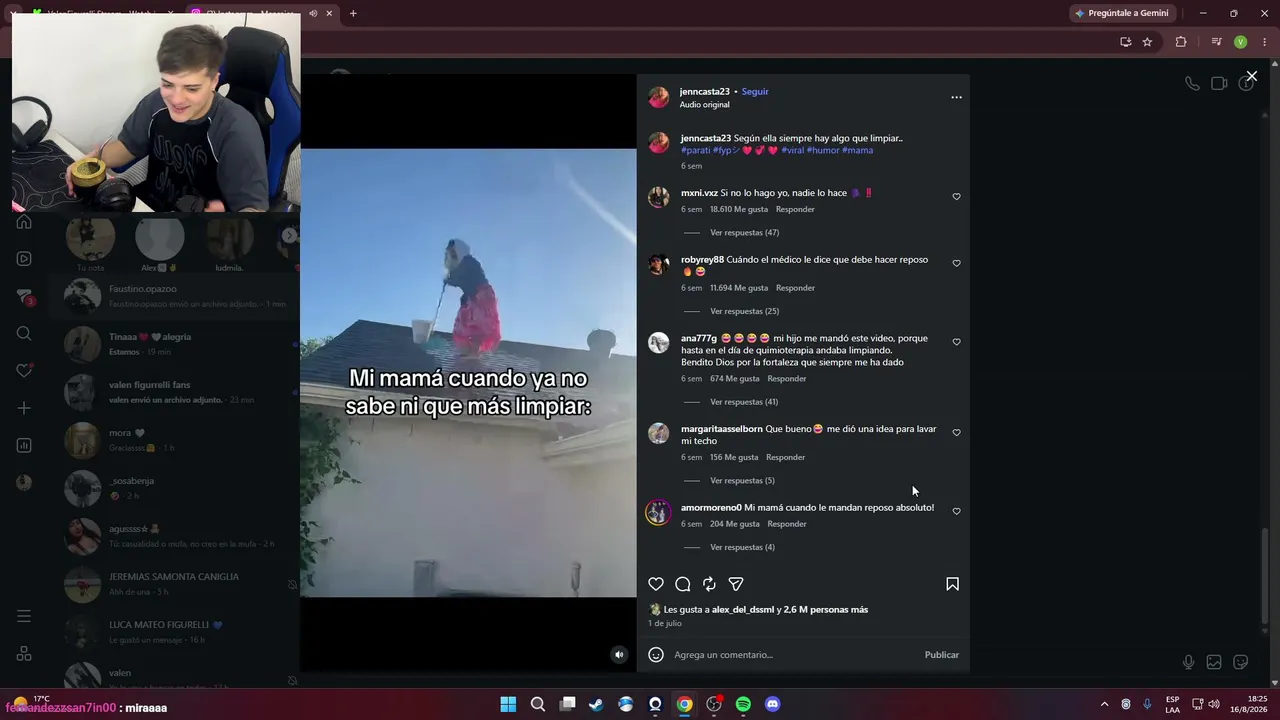This screenshot has height=720, width=1280.
Task: Open Reels from the Instagram sidebar
Action: pos(24,259)
